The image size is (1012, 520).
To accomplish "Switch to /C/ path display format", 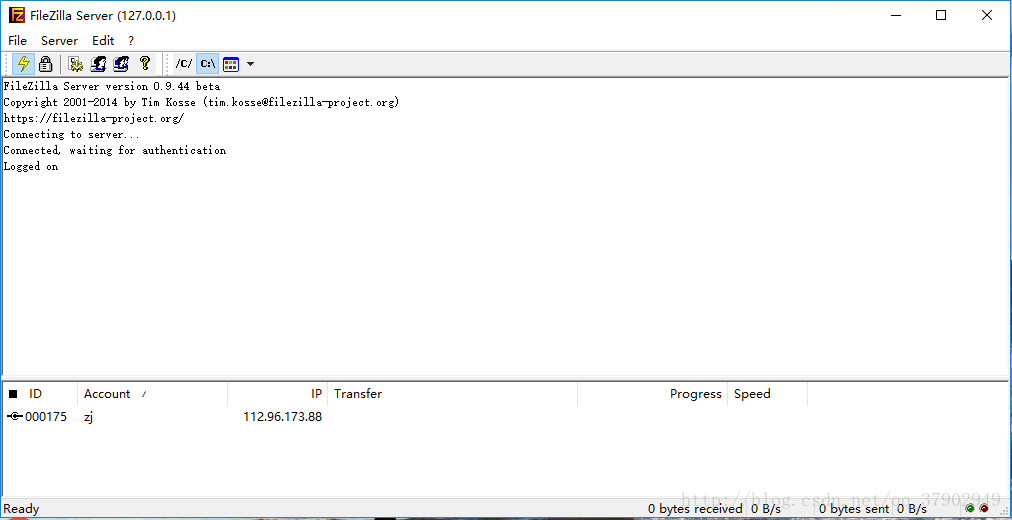I will tap(184, 64).
